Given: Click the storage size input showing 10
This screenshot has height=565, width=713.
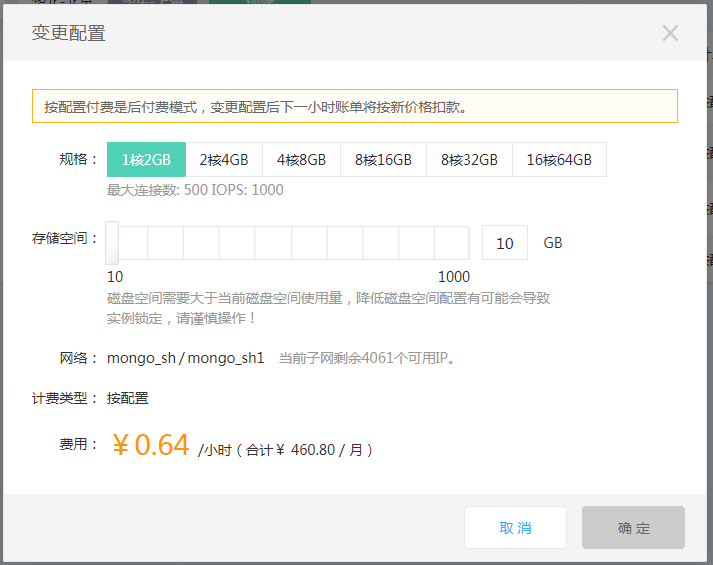Looking at the screenshot, I should pyautogui.click(x=505, y=243).
